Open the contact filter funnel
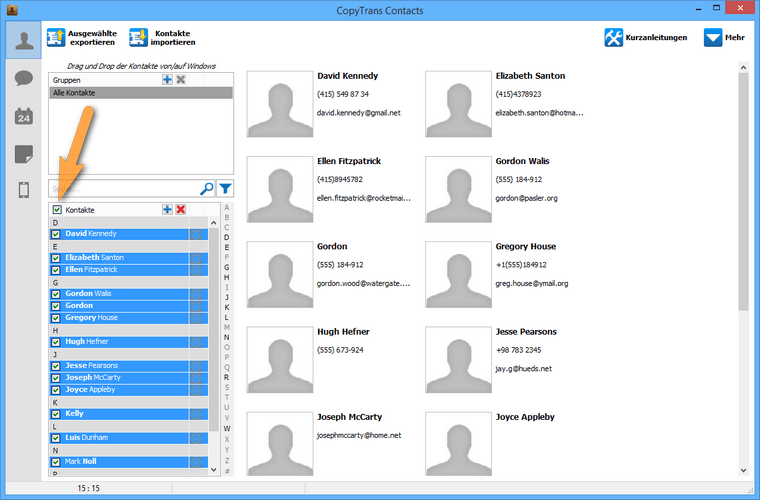Image resolution: width=760 pixels, height=500 pixels. click(225, 188)
